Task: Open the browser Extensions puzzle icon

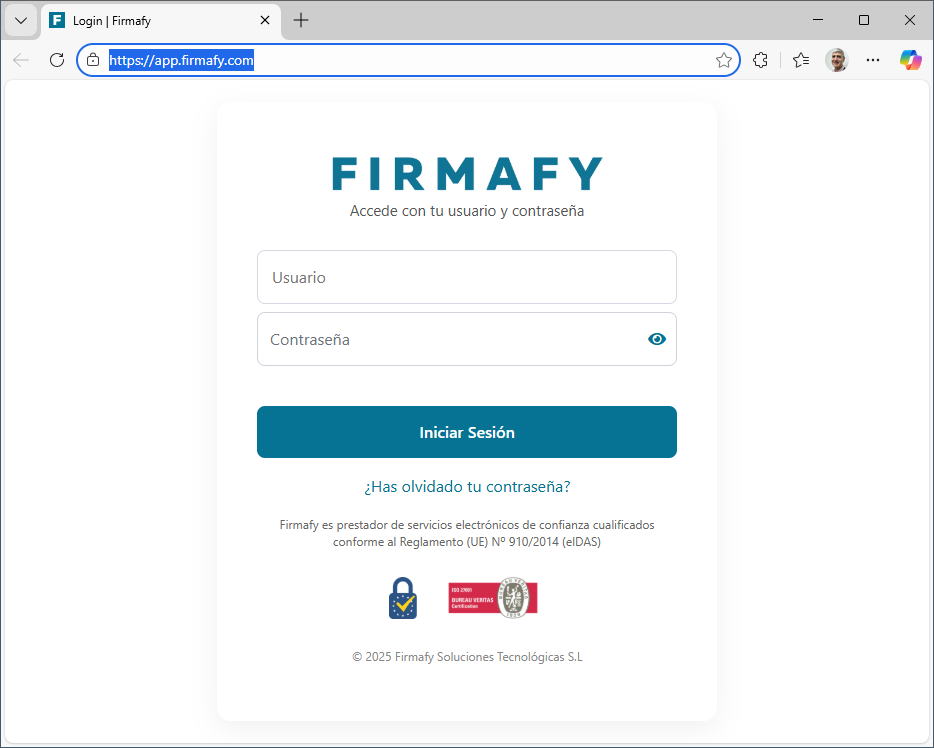Action: [x=760, y=60]
